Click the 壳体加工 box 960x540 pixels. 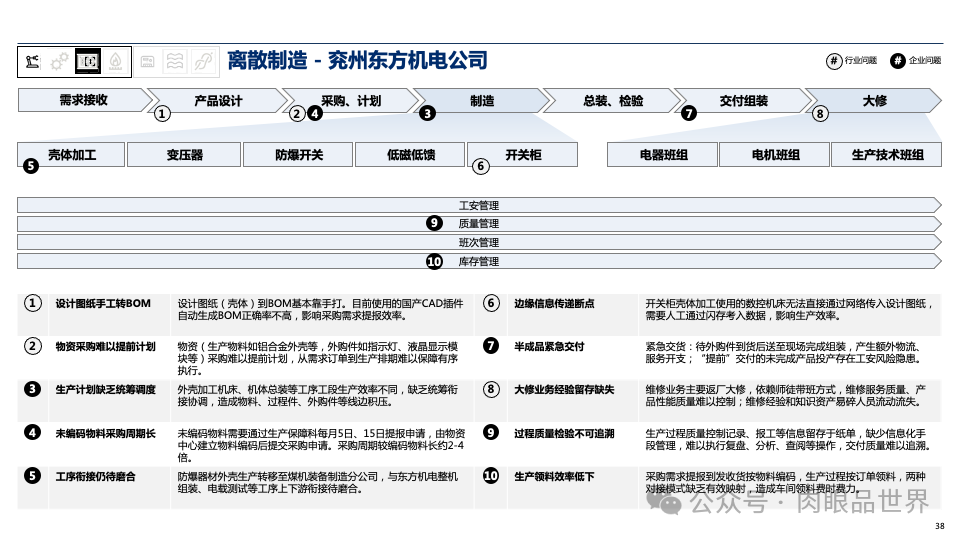72,154
